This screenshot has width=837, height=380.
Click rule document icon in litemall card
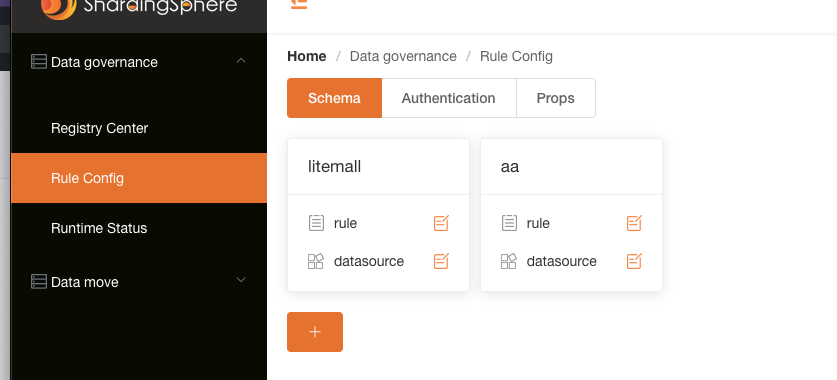point(316,223)
